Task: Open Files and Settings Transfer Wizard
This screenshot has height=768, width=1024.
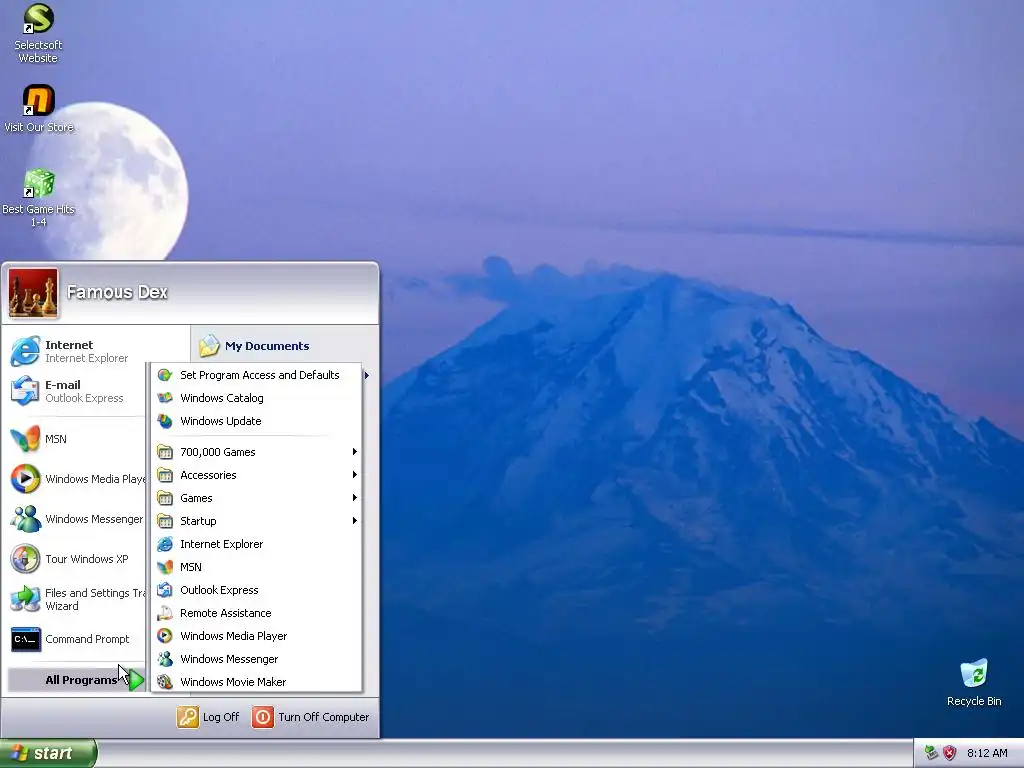Action: coord(77,599)
